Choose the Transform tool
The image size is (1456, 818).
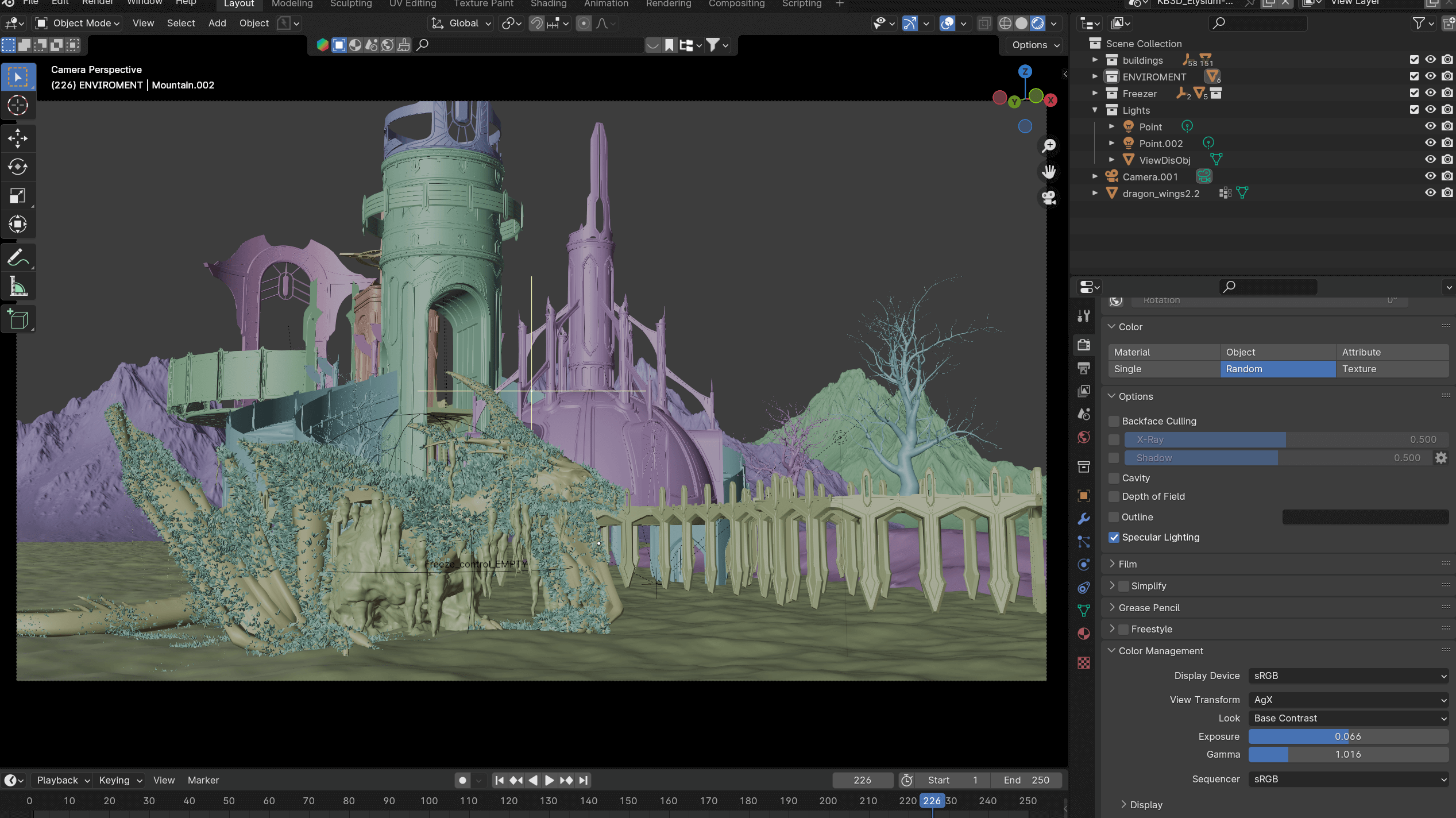coord(18,224)
